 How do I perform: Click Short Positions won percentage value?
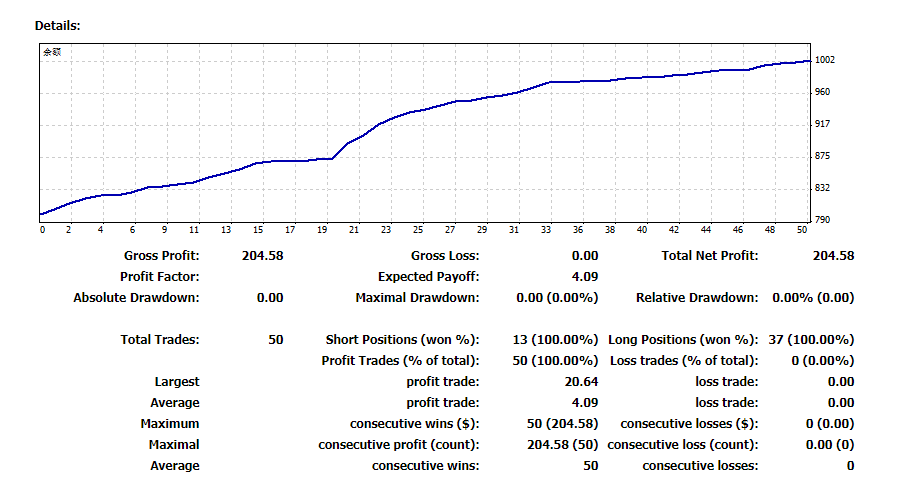tap(555, 340)
